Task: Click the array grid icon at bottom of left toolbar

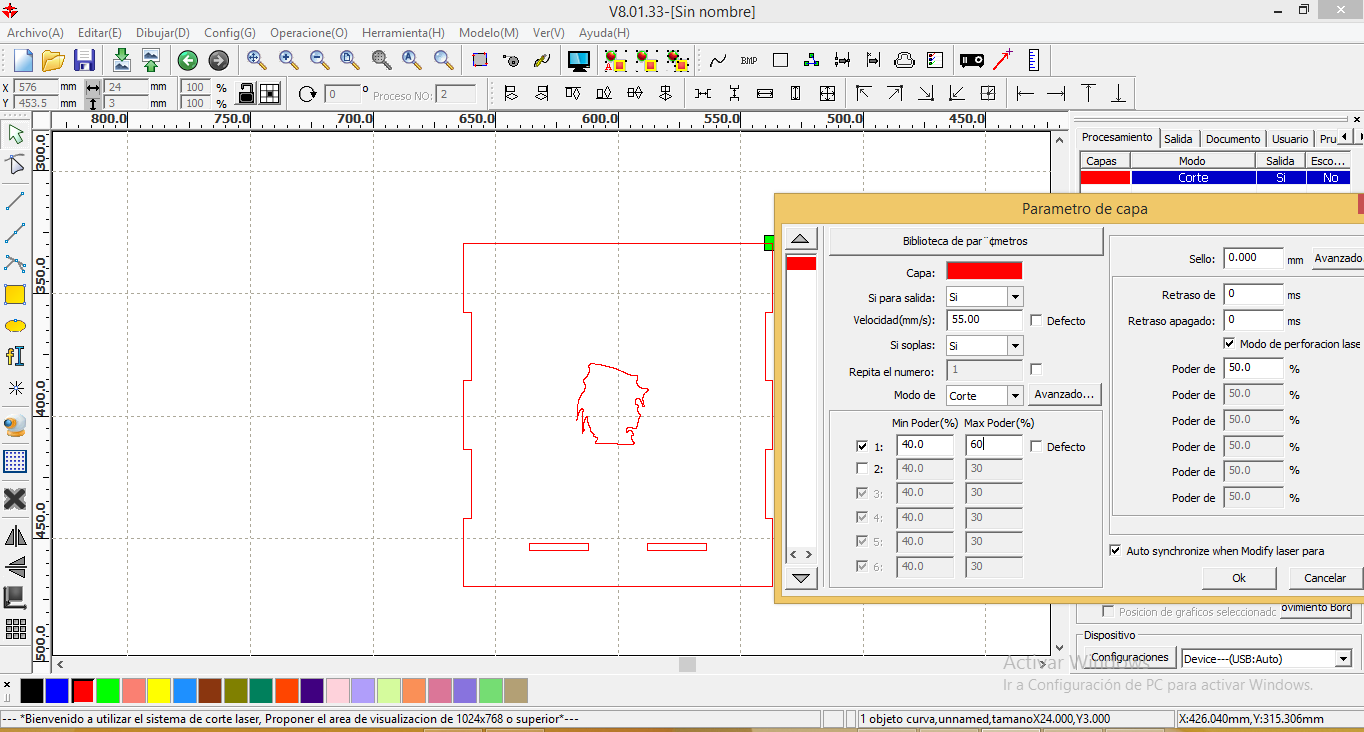Action: pos(15,629)
